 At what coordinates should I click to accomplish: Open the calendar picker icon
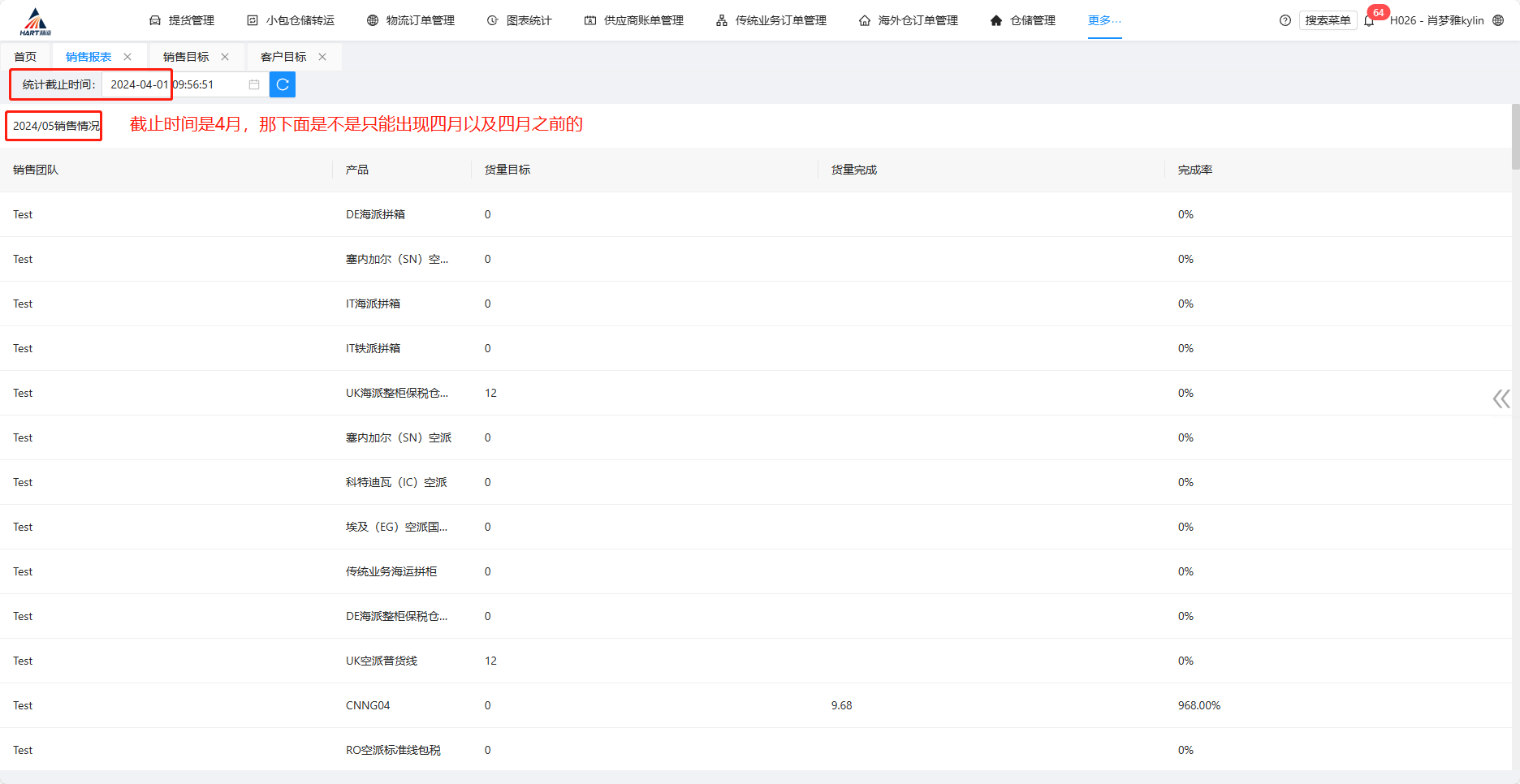click(x=254, y=84)
